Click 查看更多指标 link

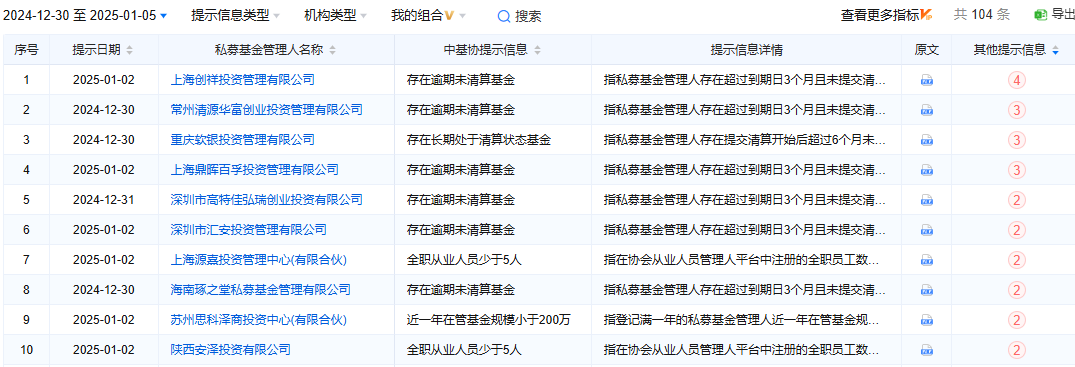click(x=886, y=15)
